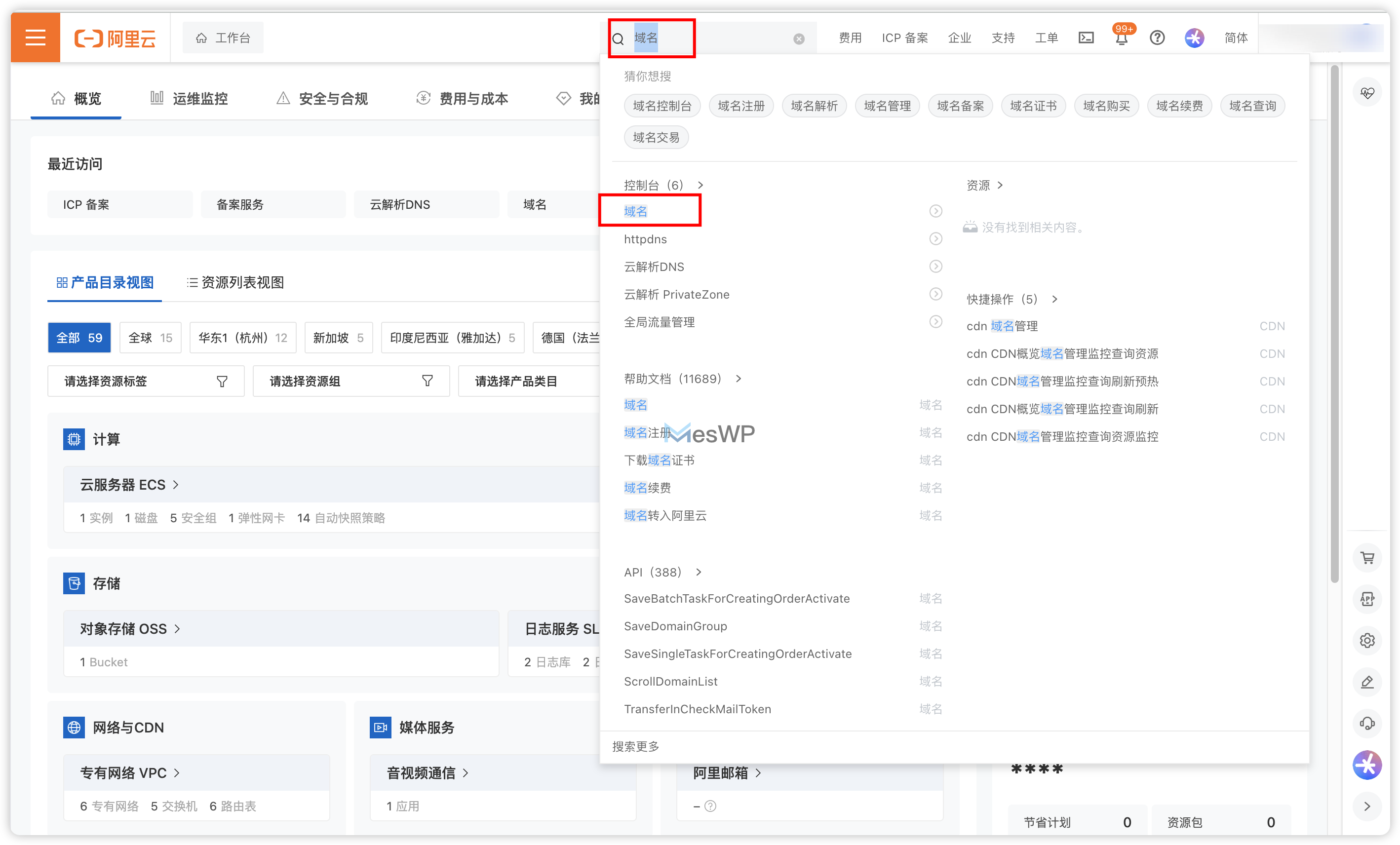Click the 域名注册 suggestion chip
1400x845 pixels.
(741, 106)
